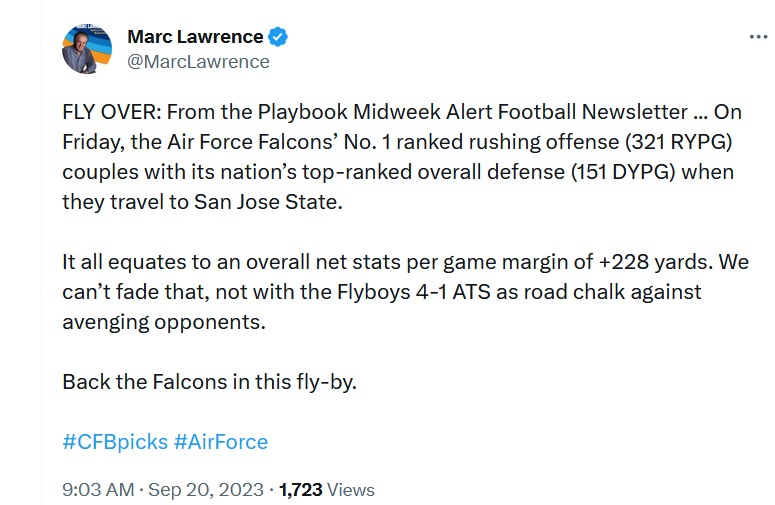Click the 1,723 view count number
Screen dimensions: 775x505
(299, 490)
